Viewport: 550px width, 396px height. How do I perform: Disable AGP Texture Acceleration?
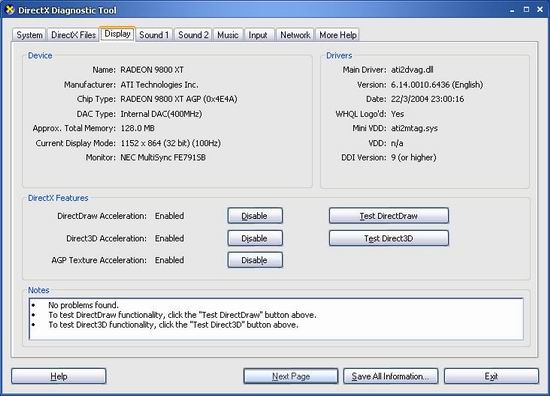(x=255, y=260)
